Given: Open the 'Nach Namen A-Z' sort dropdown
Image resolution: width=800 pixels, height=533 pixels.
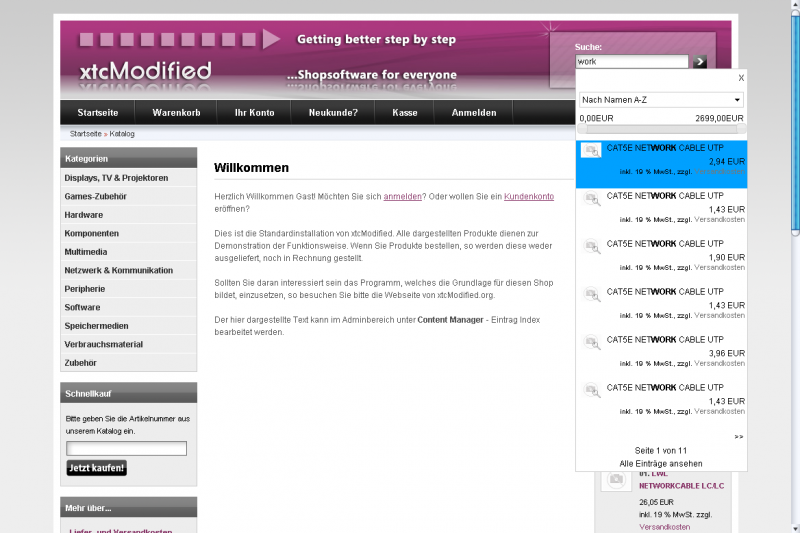Looking at the screenshot, I should (661, 100).
